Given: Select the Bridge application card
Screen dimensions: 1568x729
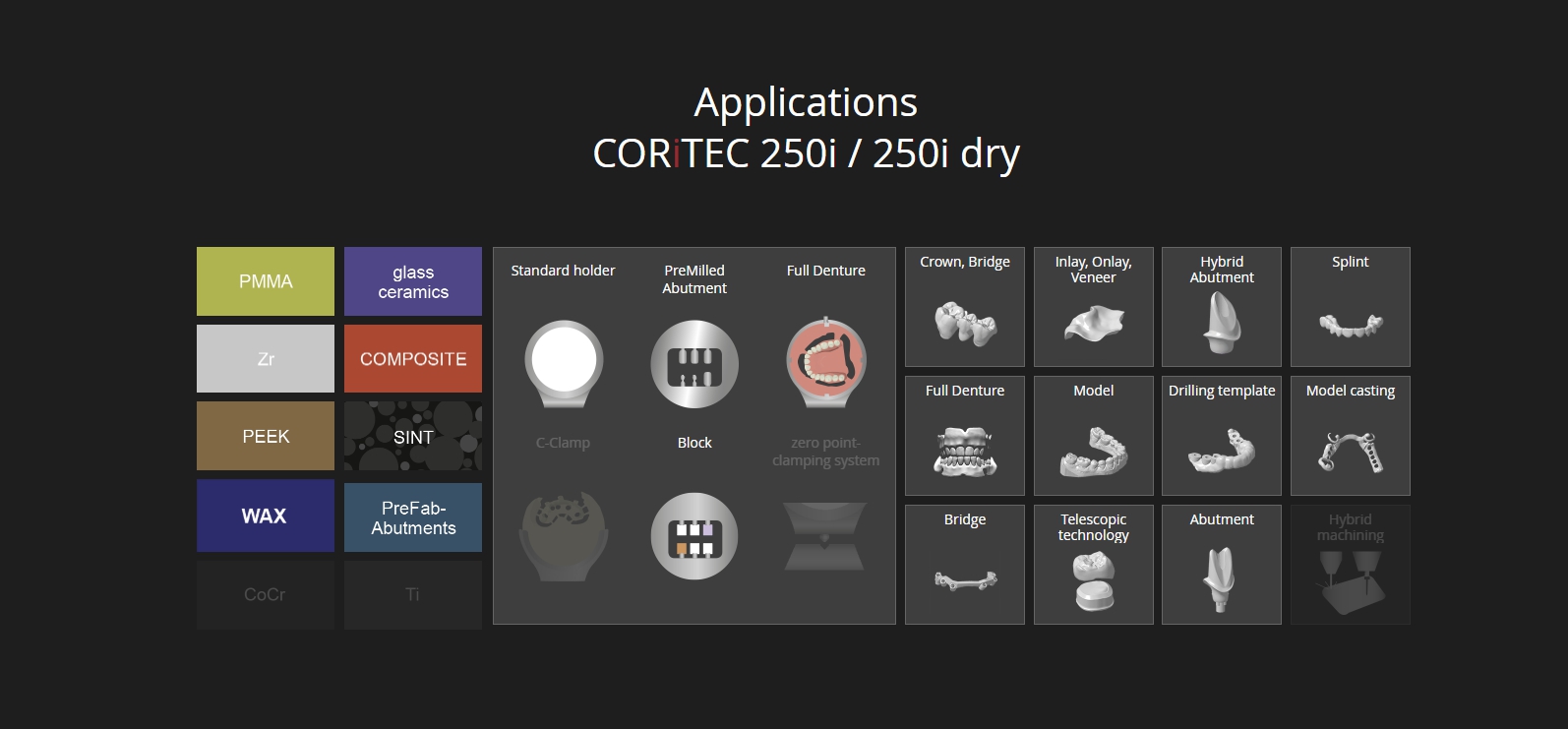Looking at the screenshot, I should [965, 565].
